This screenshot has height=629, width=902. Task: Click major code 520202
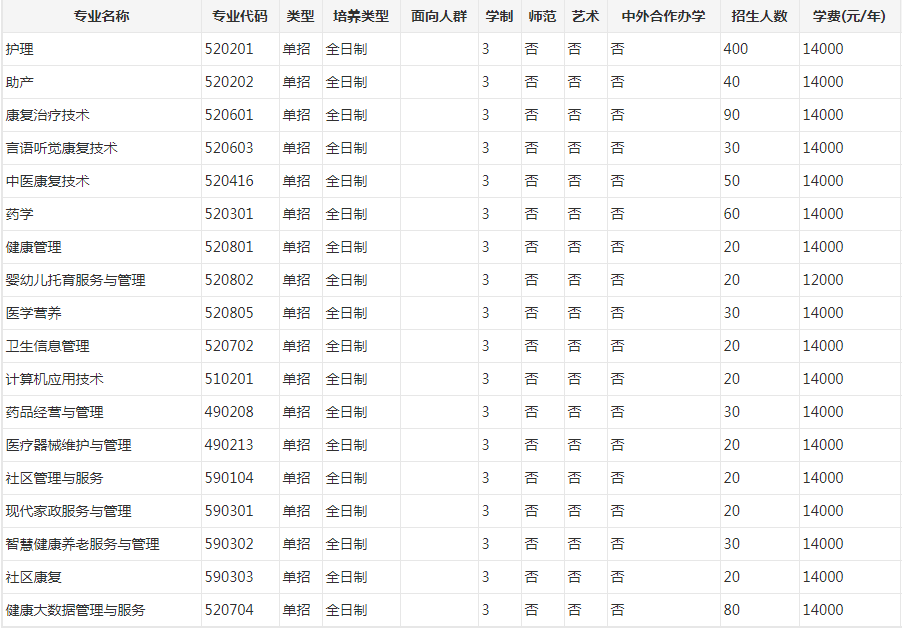(x=229, y=82)
